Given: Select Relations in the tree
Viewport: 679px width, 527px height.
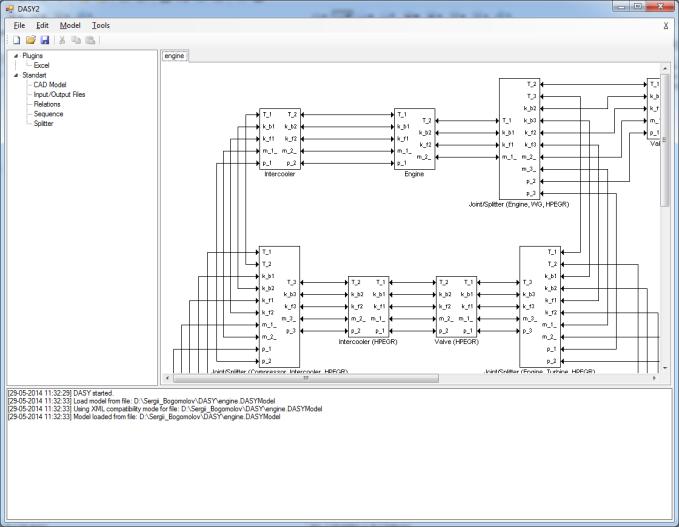Looking at the screenshot, I should coord(47,104).
